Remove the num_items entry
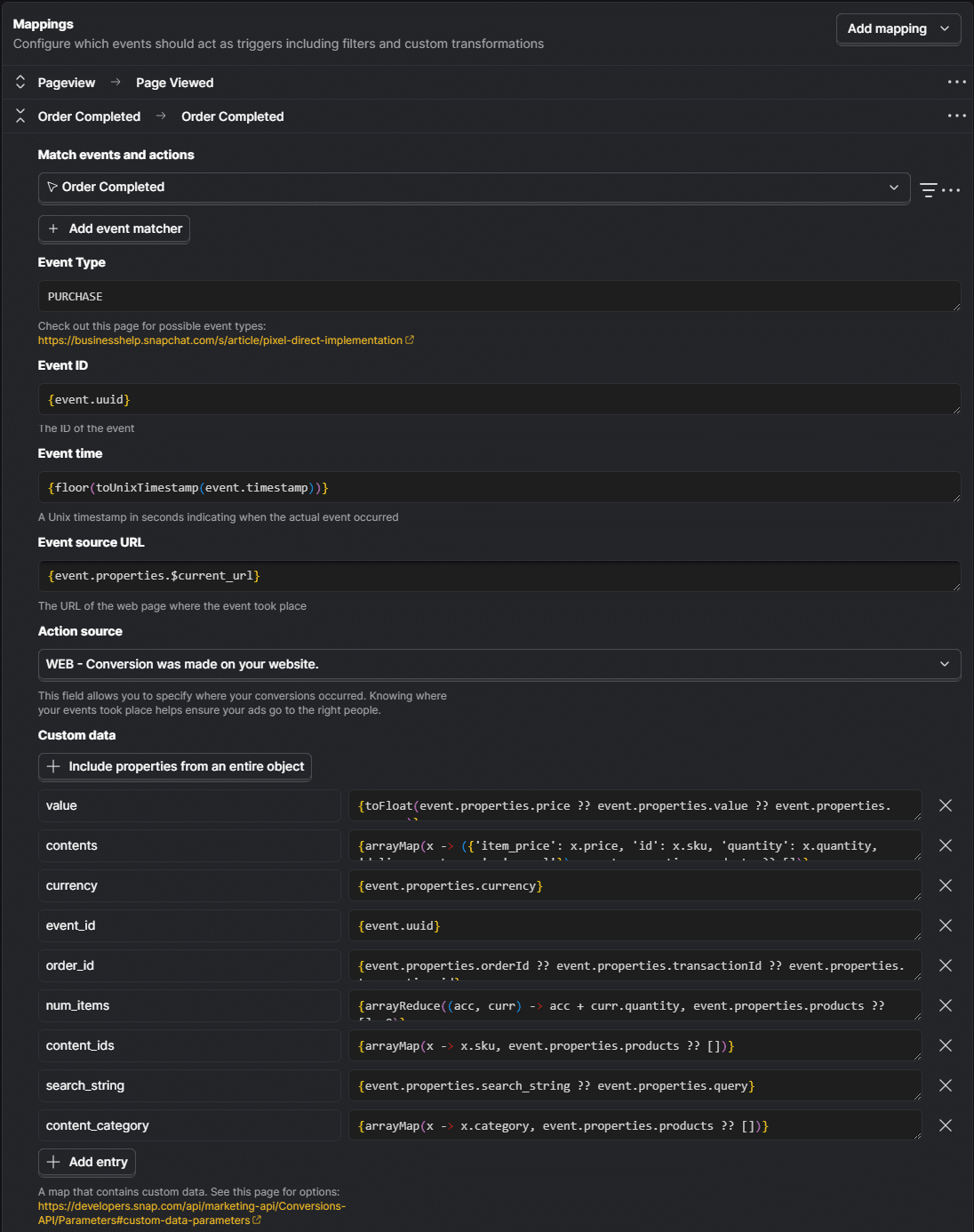Viewport: 974px width, 1232px height. (x=946, y=1005)
